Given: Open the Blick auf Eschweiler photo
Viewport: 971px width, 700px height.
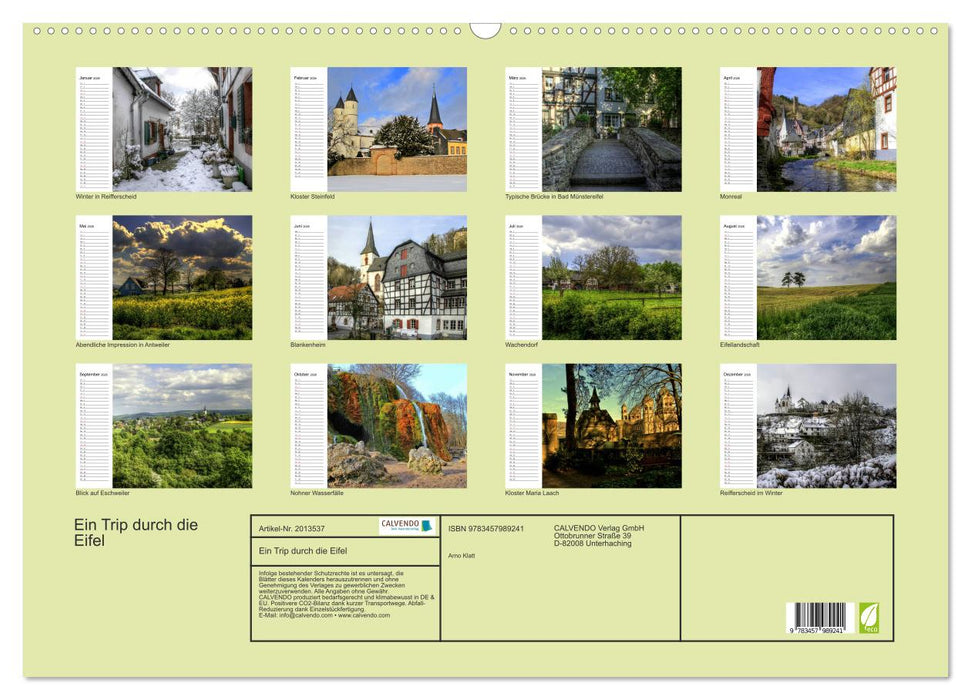Looking at the screenshot, I should [x=181, y=426].
